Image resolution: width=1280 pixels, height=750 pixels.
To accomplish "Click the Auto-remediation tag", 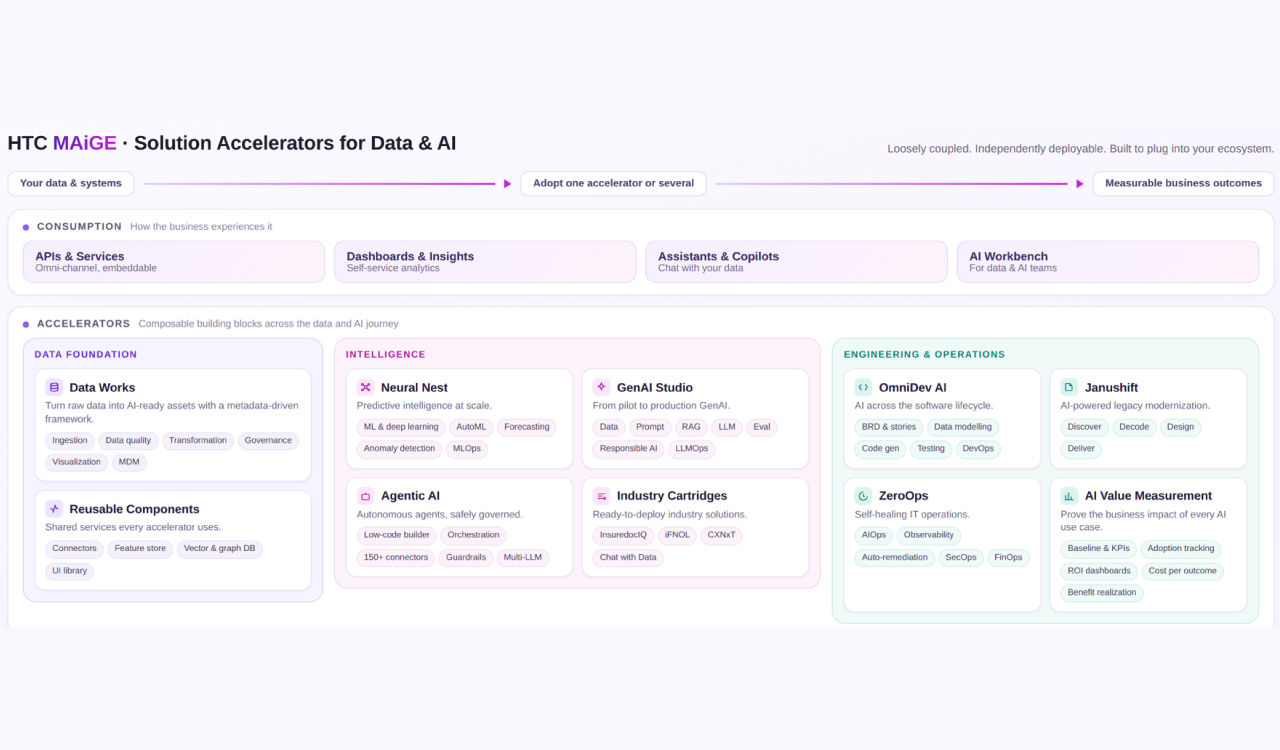I will pyautogui.click(x=895, y=557).
